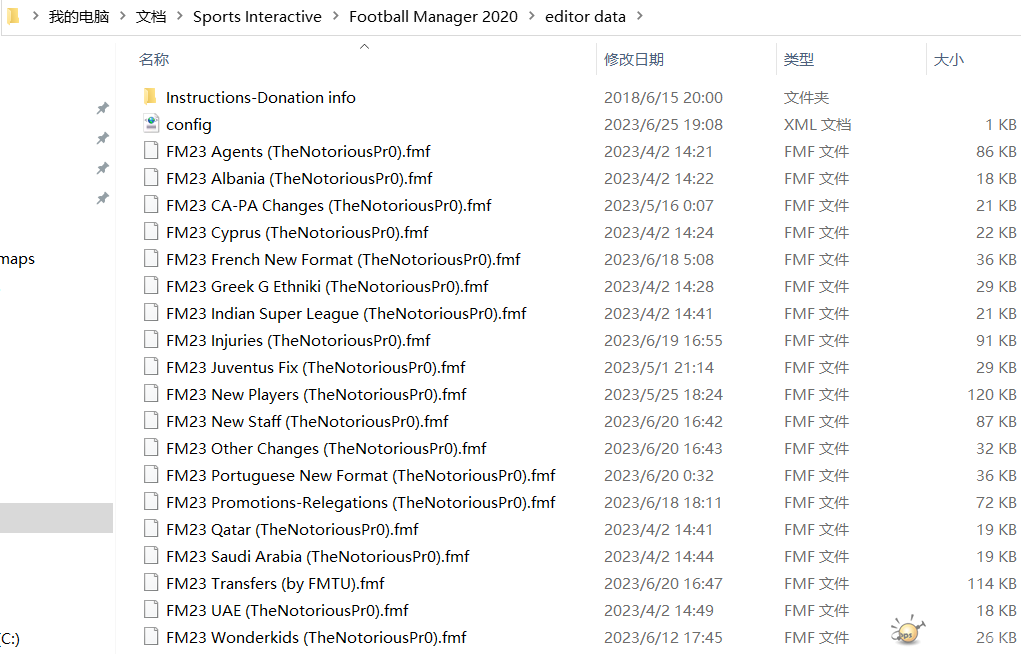Click the FM23 Qatar file icon

click(151, 530)
